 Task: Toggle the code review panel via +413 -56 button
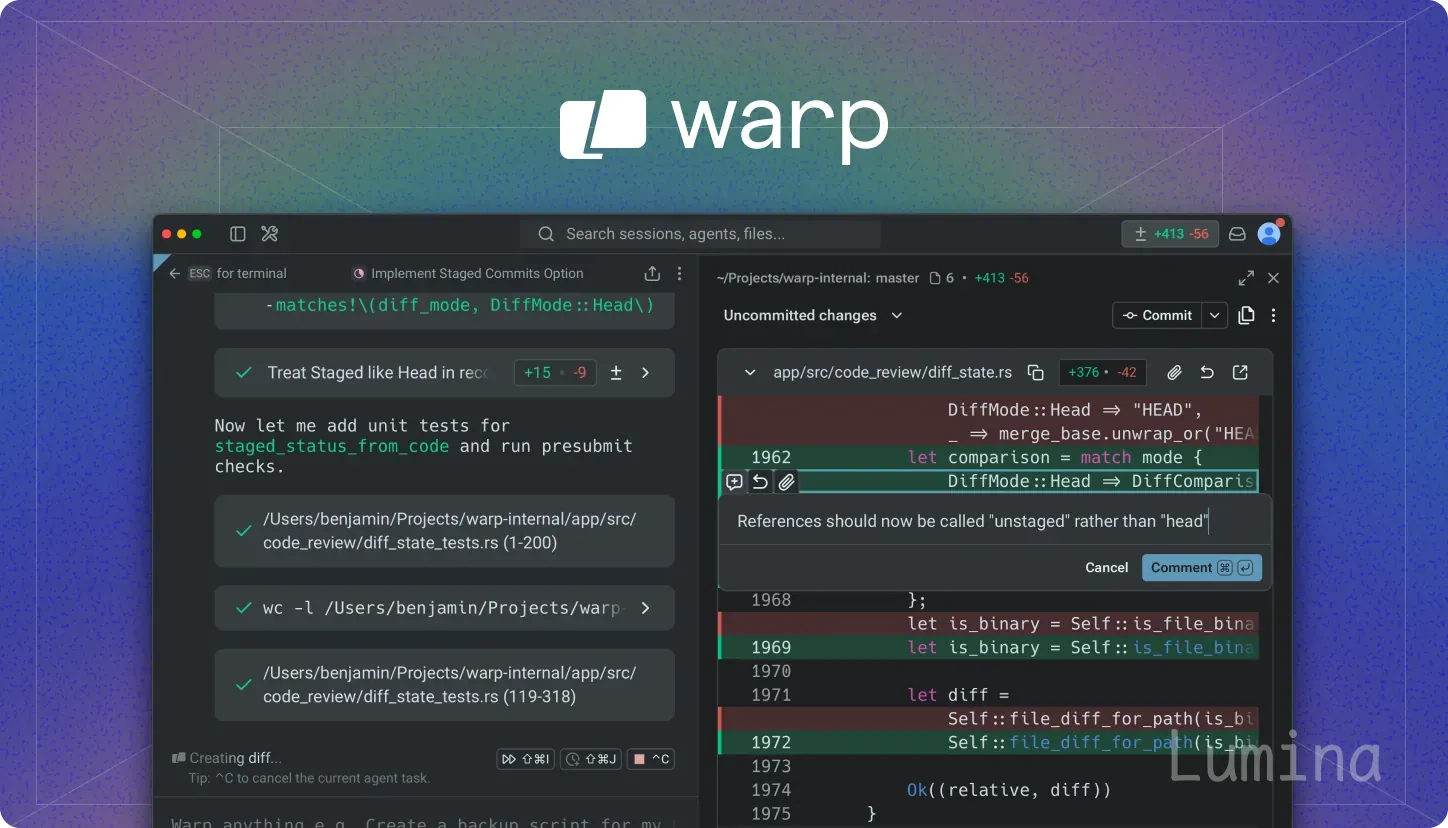(x=1169, y=234)
